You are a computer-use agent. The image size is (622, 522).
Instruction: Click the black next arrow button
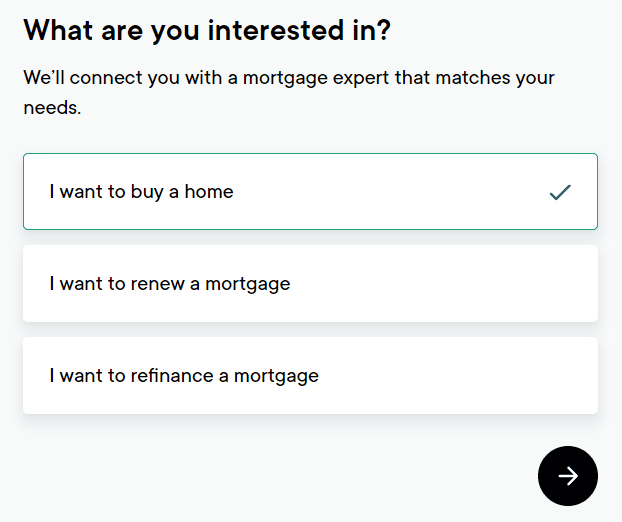(567, 476)
